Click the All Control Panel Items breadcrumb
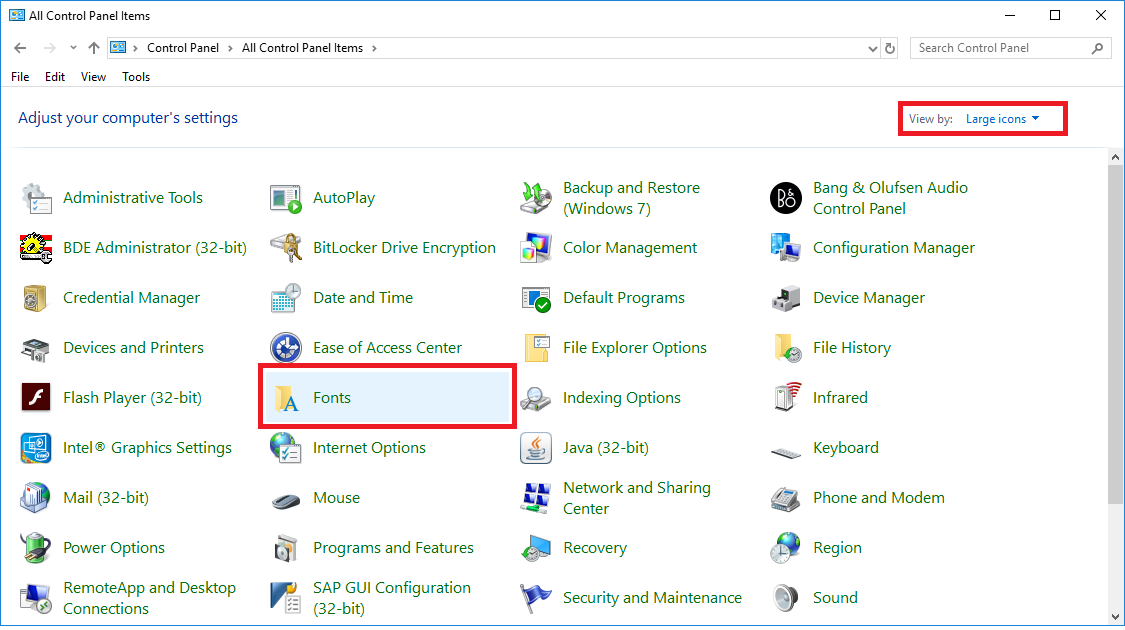Image resolution: width=1125 pixels, height=630 pixels. [302, 48]
